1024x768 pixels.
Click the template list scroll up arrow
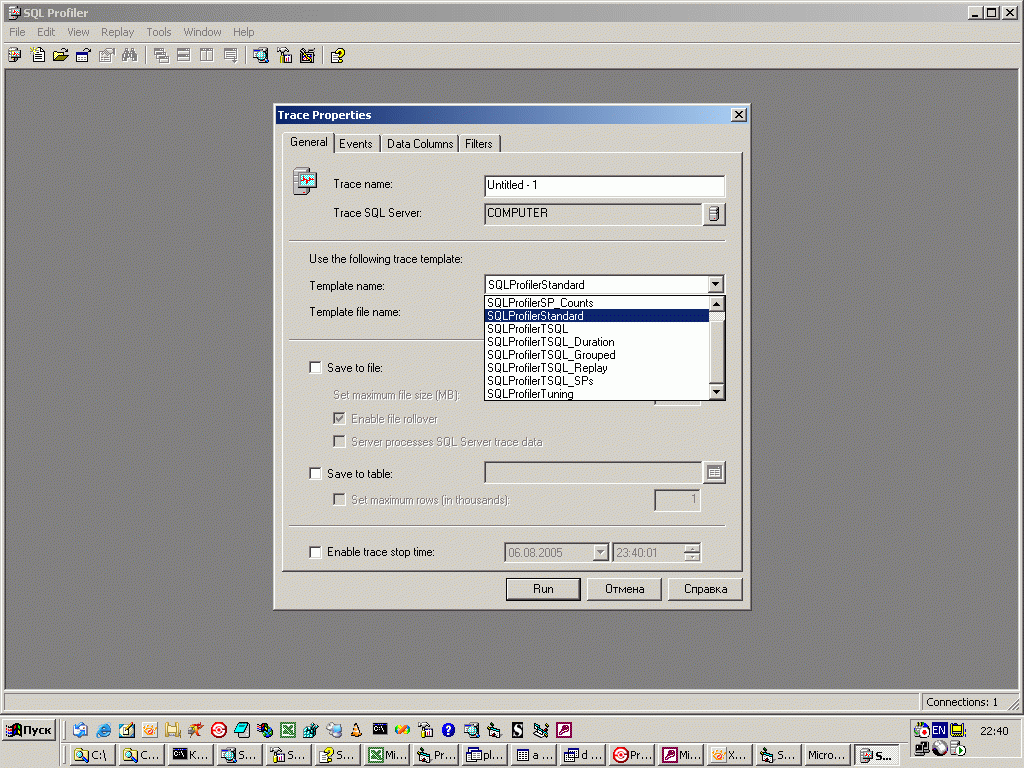point(716,304)
